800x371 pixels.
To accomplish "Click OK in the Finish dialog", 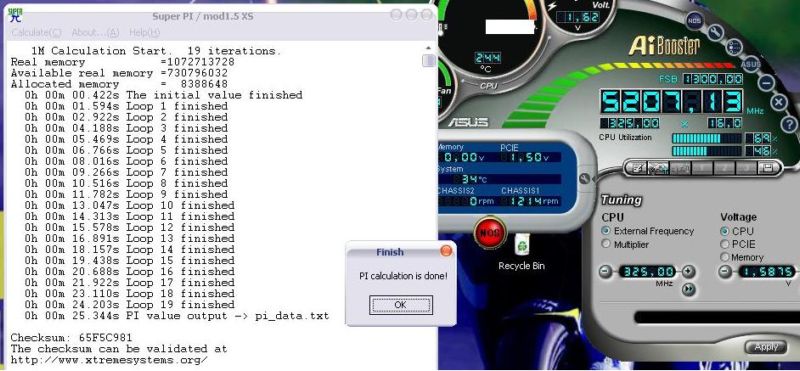I will click(401, 305).
